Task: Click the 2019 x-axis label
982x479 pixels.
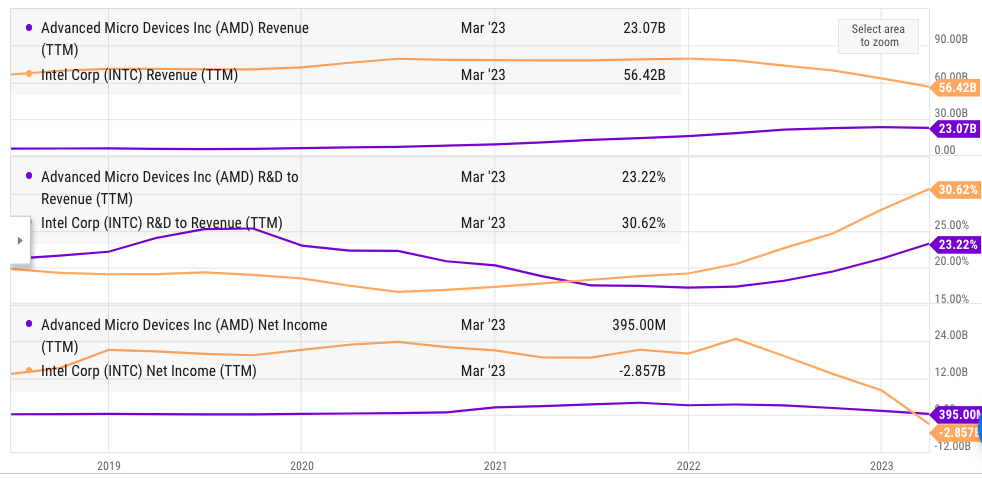Action: pyautogui.click(x=108, y=466)
